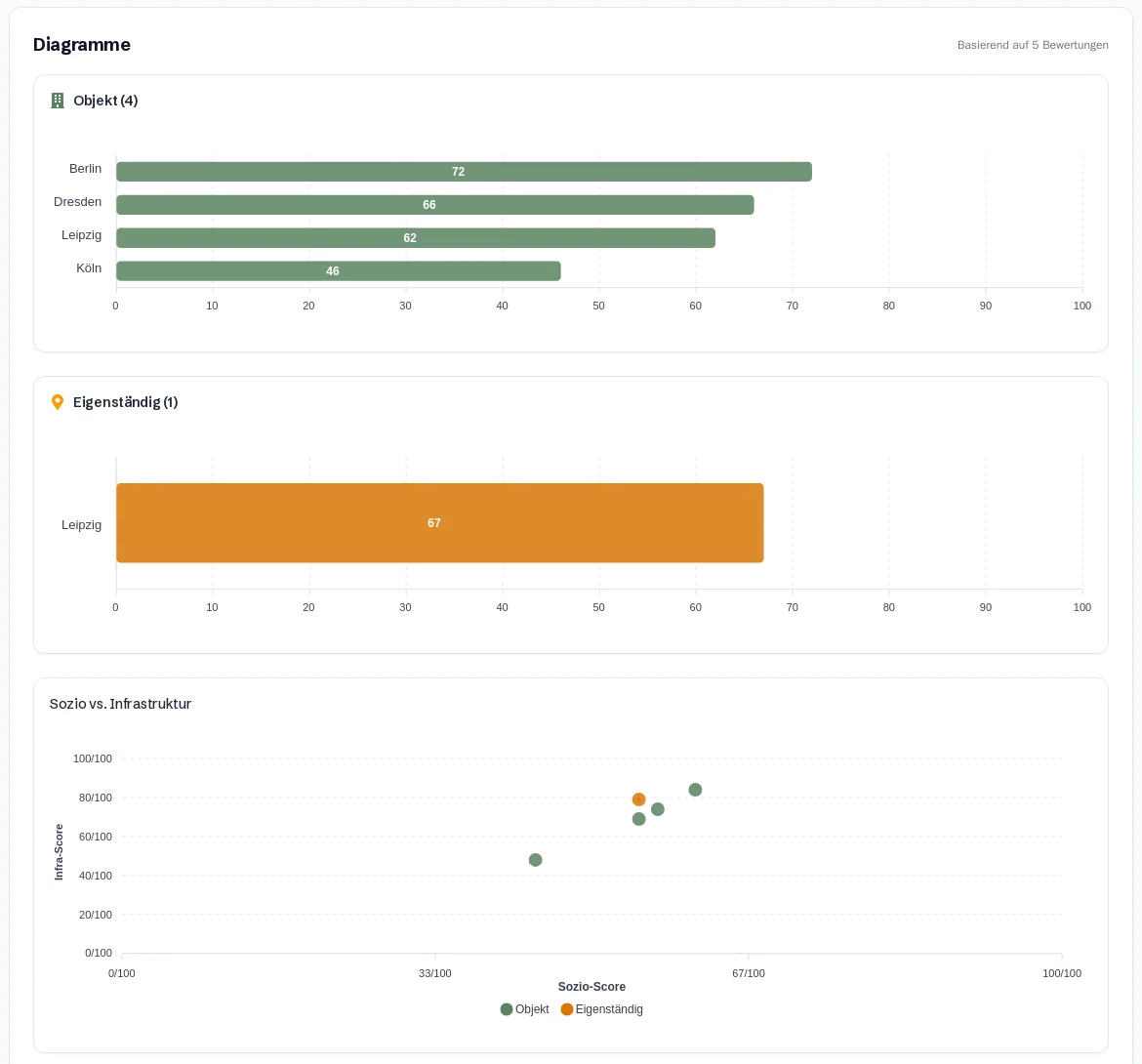The width and height of the screenshot is (1142, 1064).
Task: Select the Köln bar showing 46
Action: [339, 271]
